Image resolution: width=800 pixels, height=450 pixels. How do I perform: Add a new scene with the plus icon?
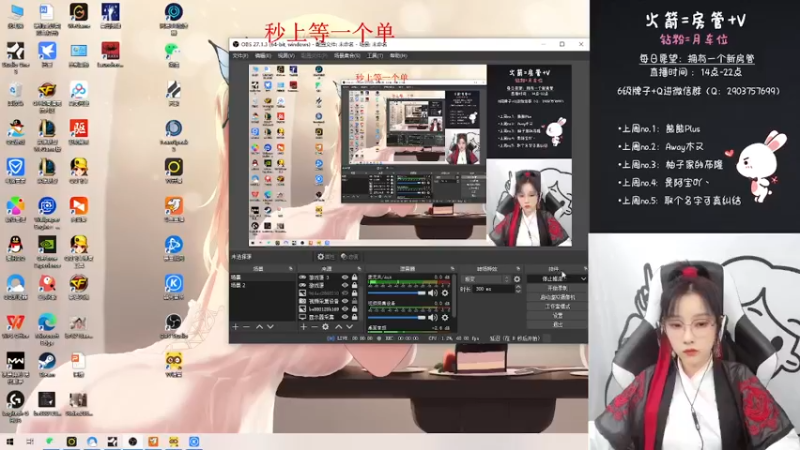point(235,327)
